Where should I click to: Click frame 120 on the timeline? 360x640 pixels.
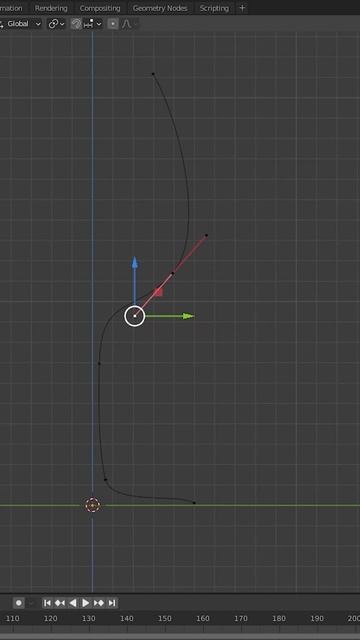[51, 618]
